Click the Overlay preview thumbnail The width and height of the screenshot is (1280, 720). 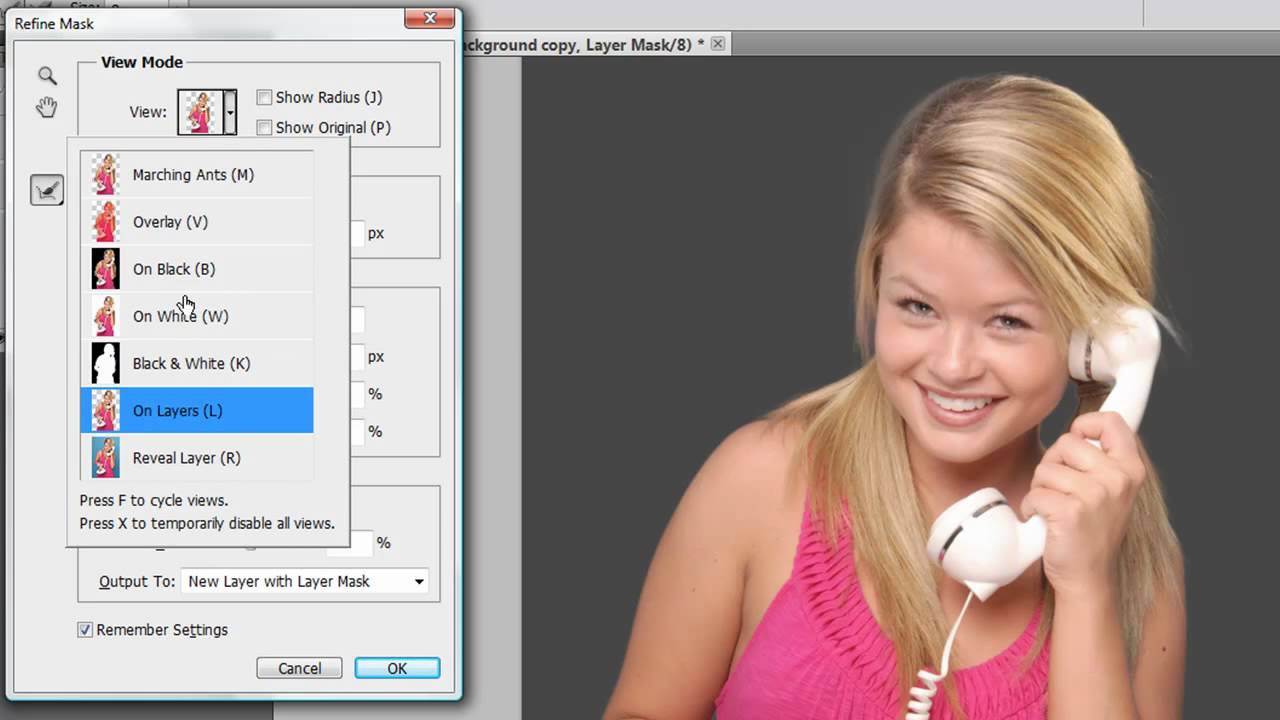point(105,221)
